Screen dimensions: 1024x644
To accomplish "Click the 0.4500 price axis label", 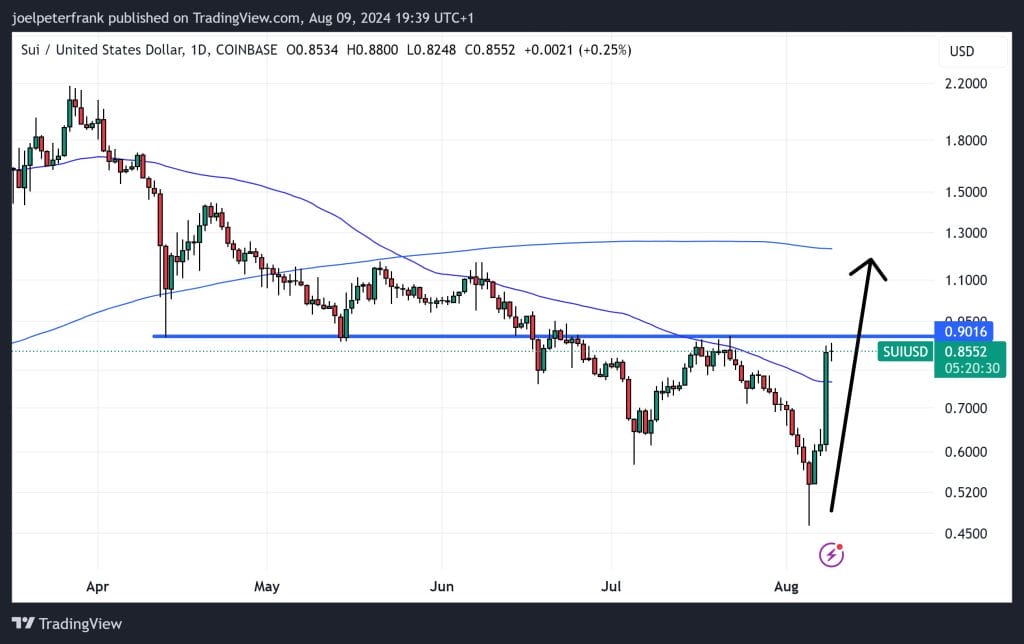I will [x=966, y=533].
